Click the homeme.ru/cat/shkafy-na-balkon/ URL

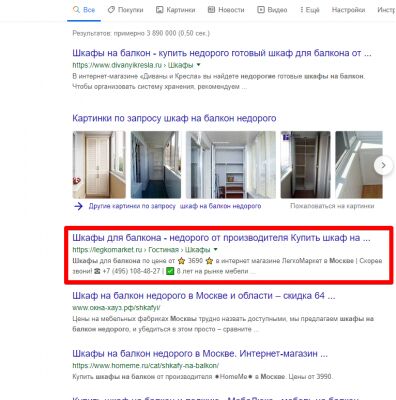point(146,366)
